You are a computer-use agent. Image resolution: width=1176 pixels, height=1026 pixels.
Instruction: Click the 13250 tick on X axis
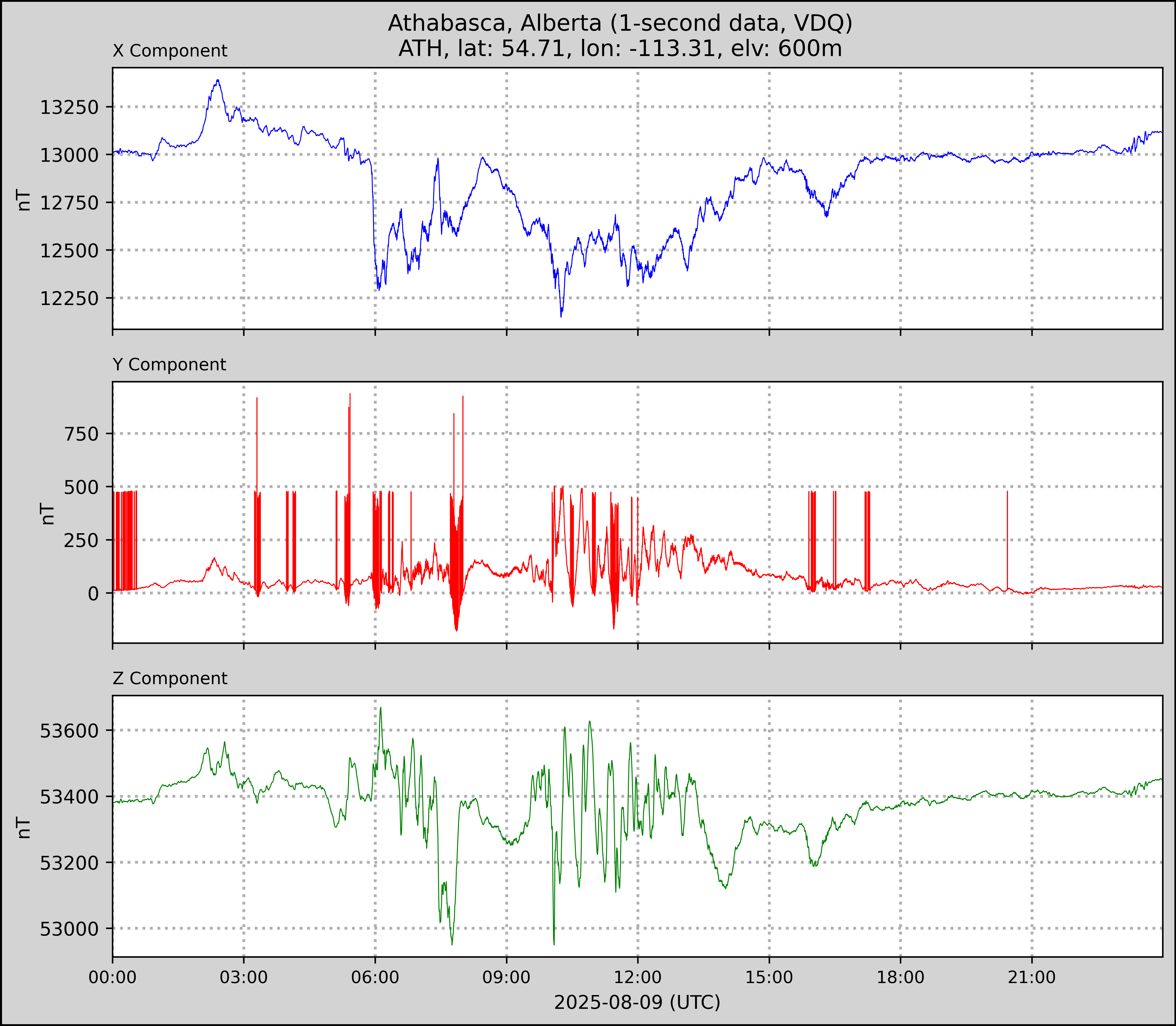[x=69, y=107]
